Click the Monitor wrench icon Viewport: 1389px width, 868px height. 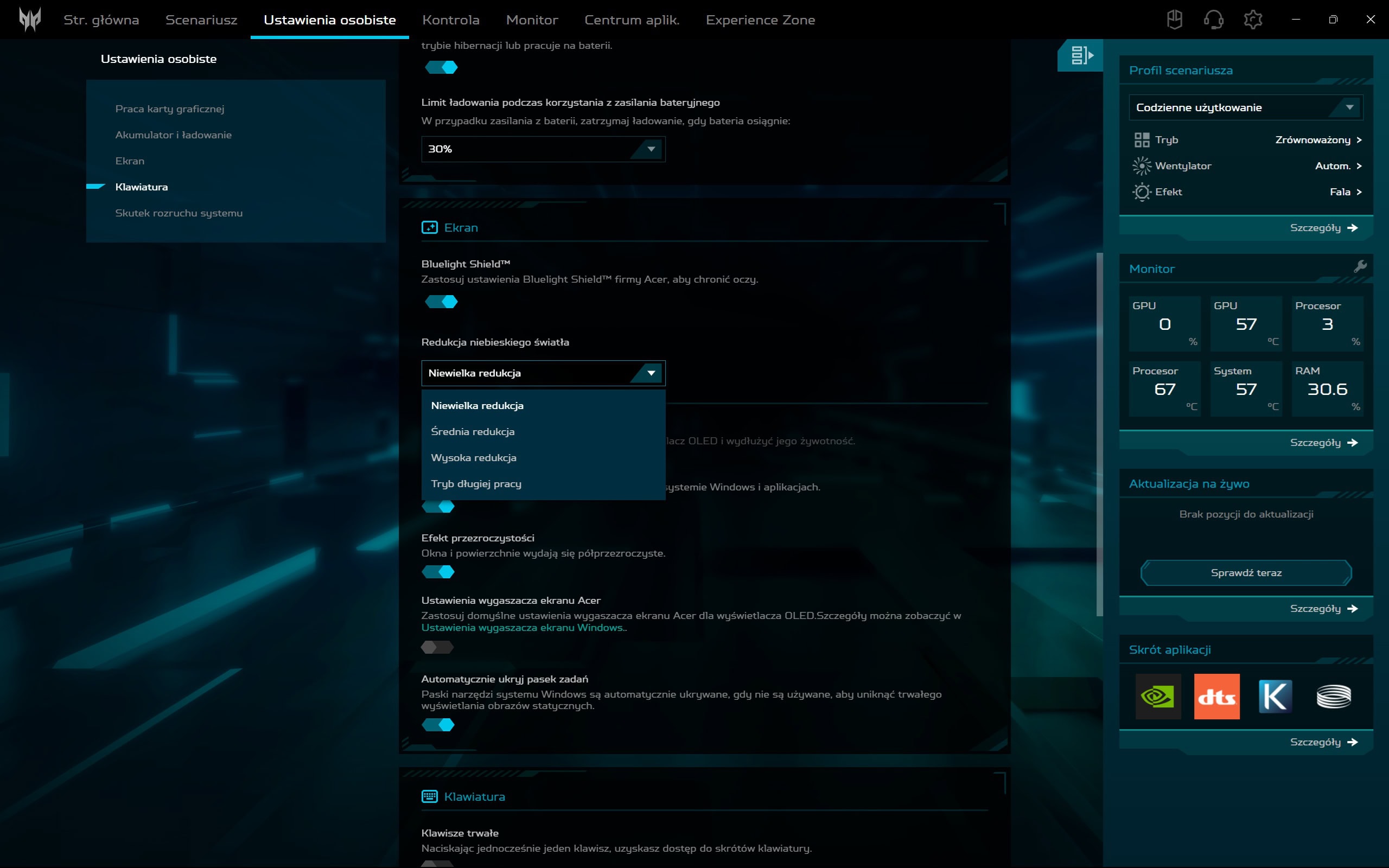click(1360, 266)
